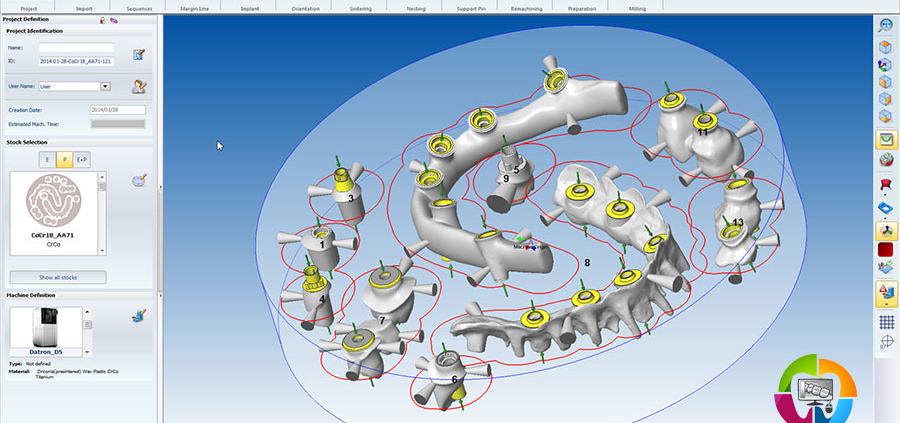The width and height of the screenshot is (900, 423).
Task: Select the first cube view icon
Action: (x=886, y=48)
